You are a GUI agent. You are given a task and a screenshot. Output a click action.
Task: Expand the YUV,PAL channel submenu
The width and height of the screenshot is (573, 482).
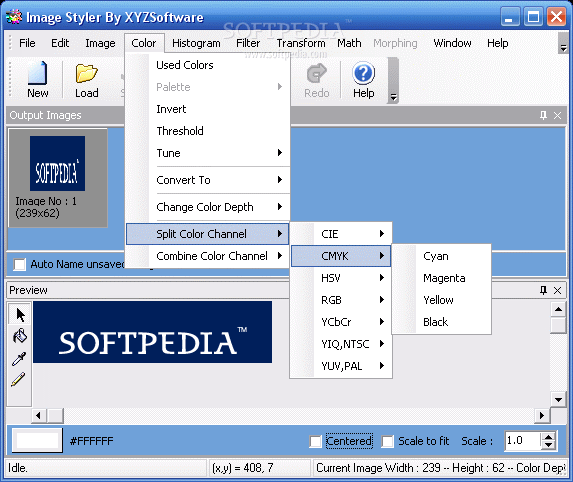click(341, 366)
